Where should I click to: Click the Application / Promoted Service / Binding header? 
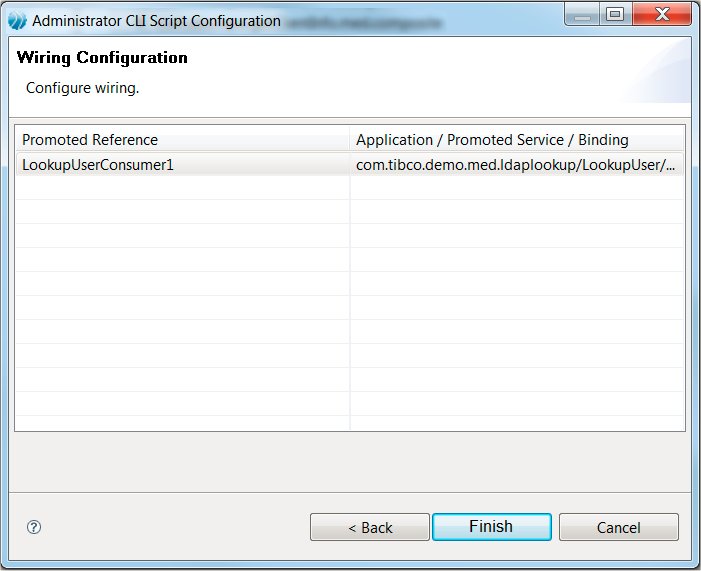(517, 139)
